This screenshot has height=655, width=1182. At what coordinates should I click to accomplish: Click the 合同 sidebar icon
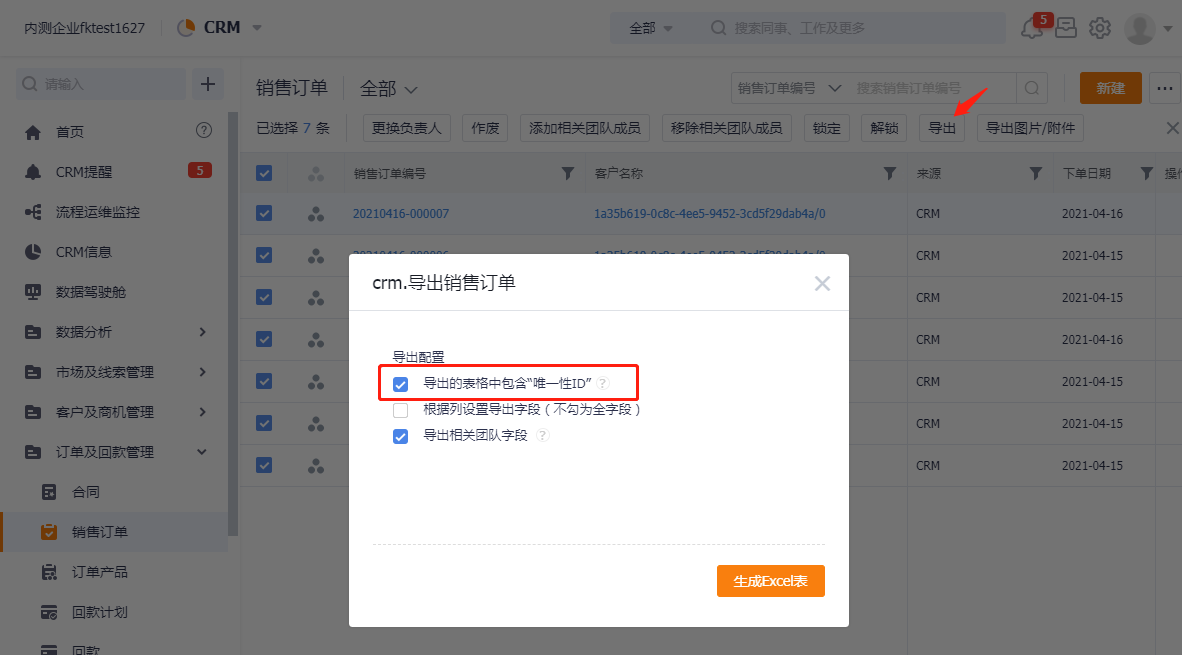[x=49, y=492]
